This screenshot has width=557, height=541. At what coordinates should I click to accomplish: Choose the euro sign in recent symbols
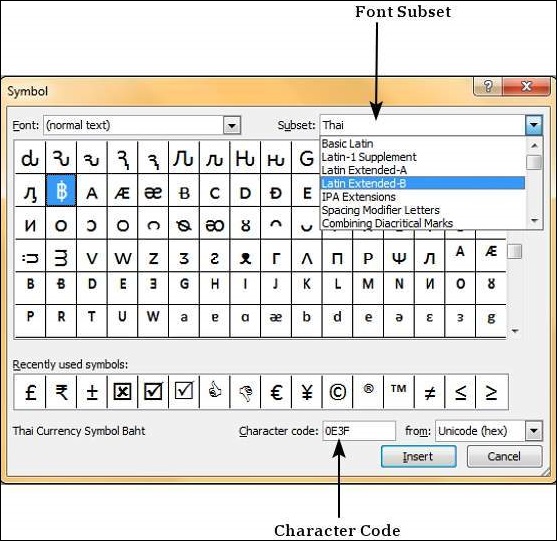276,392
